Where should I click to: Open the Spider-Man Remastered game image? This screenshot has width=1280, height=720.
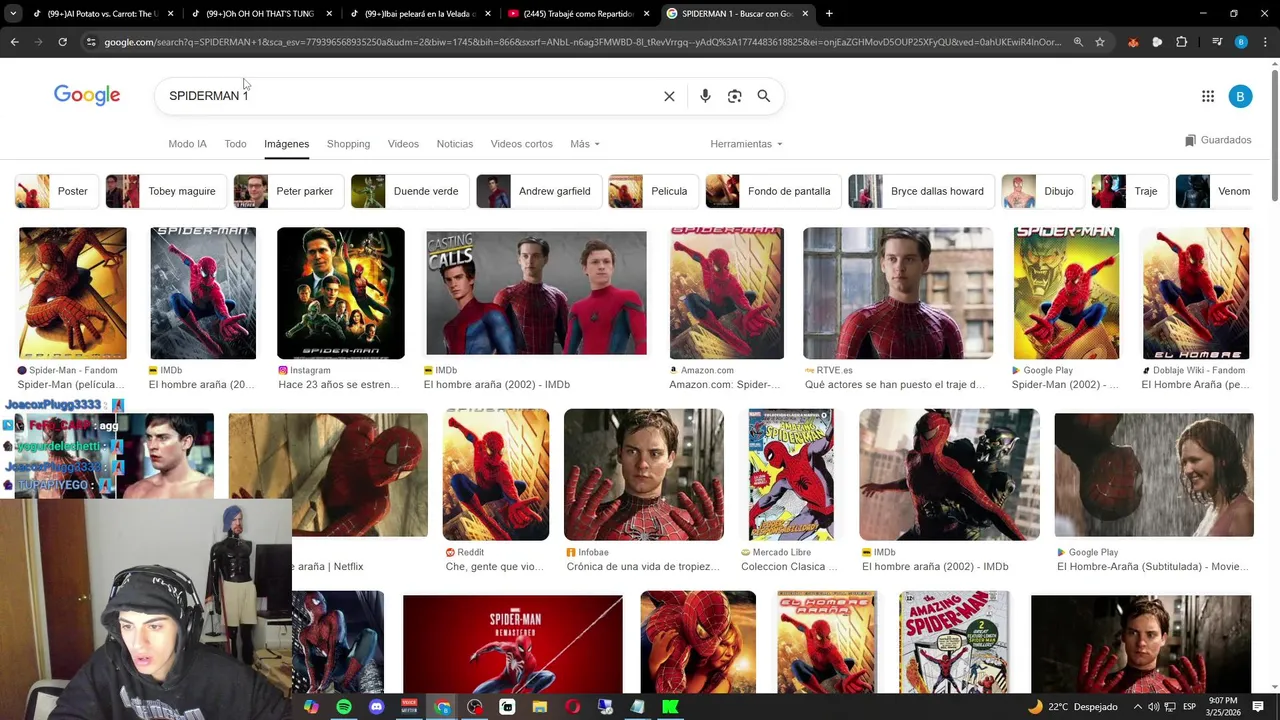coord(513,643)
